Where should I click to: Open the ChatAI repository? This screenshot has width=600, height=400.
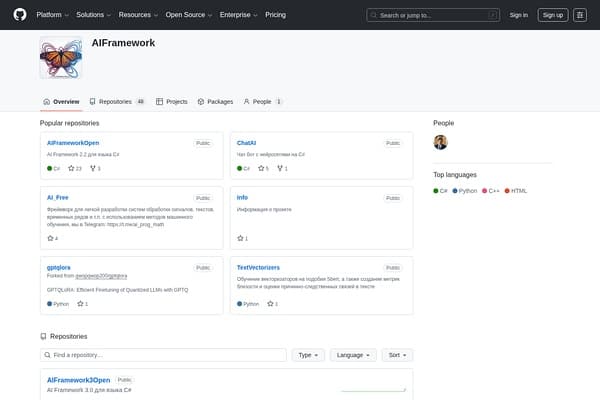pos(246,143)
